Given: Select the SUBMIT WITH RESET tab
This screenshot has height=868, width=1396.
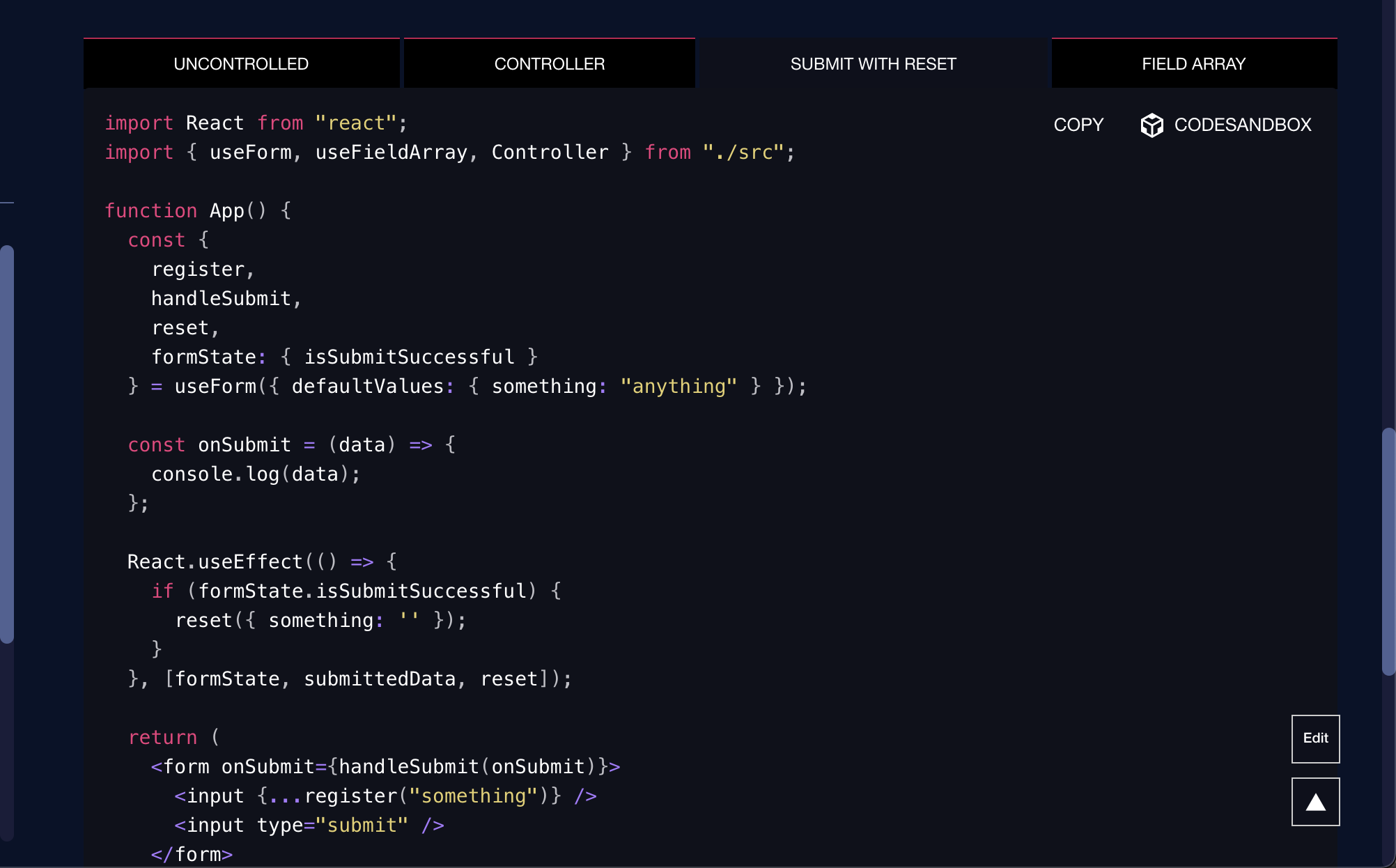Looking at the screenshot, I should (873, 63).
